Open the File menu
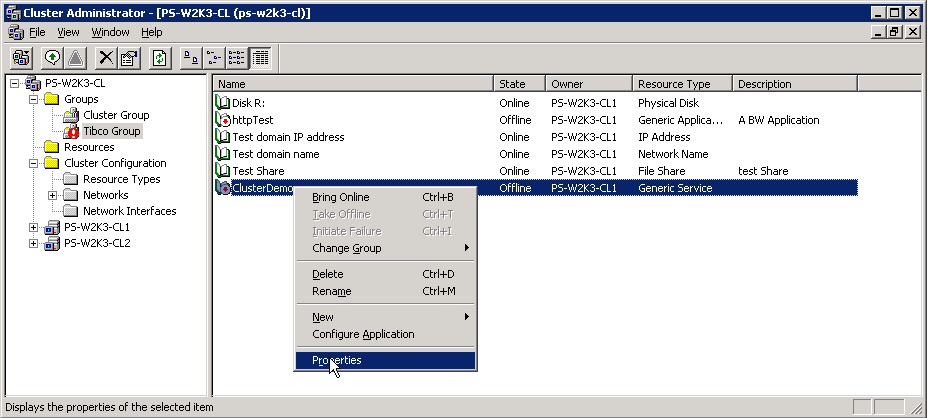The image size is (928, 418). [37, 32]
